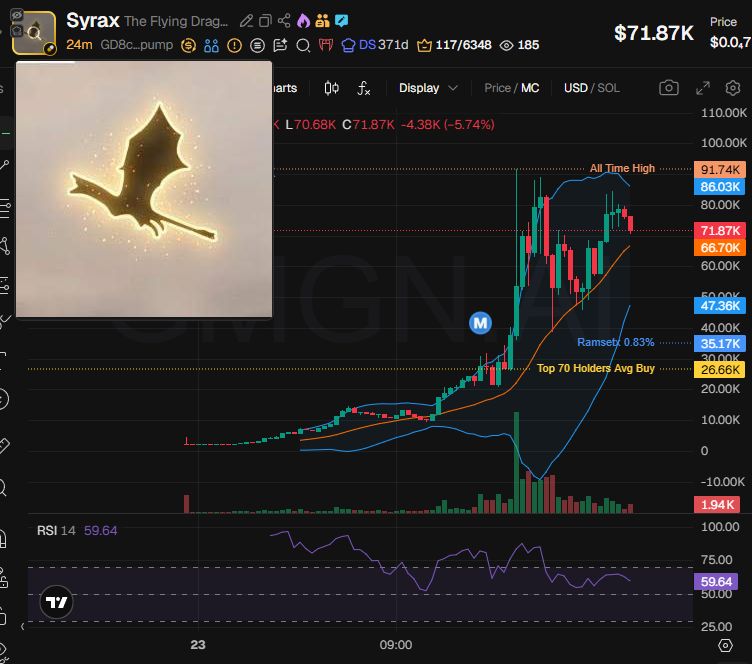Copy the GD8c...pump contract address
Screen dimensions: 752x664
[137, 45]
